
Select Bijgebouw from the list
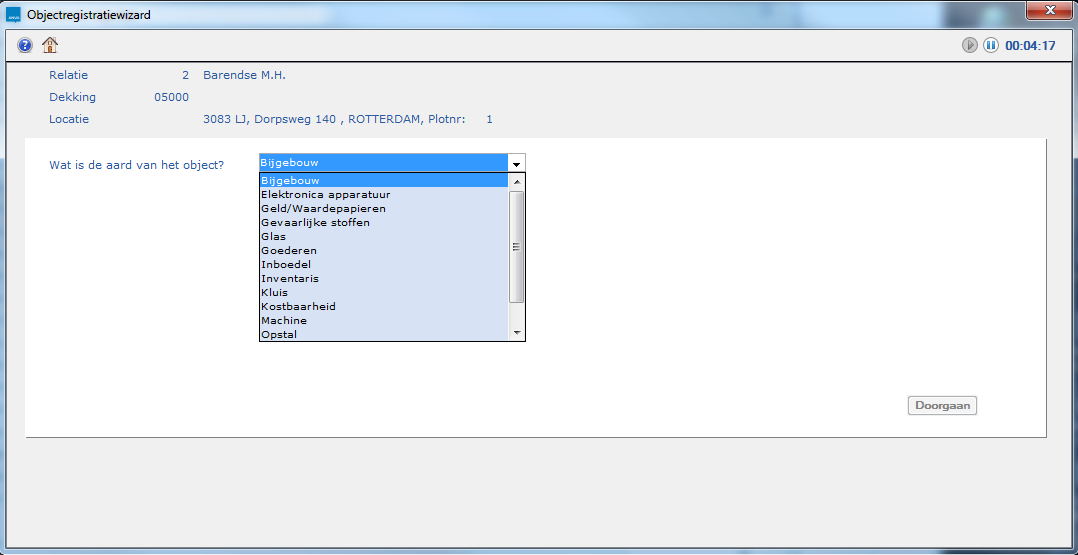pos(383,180)
